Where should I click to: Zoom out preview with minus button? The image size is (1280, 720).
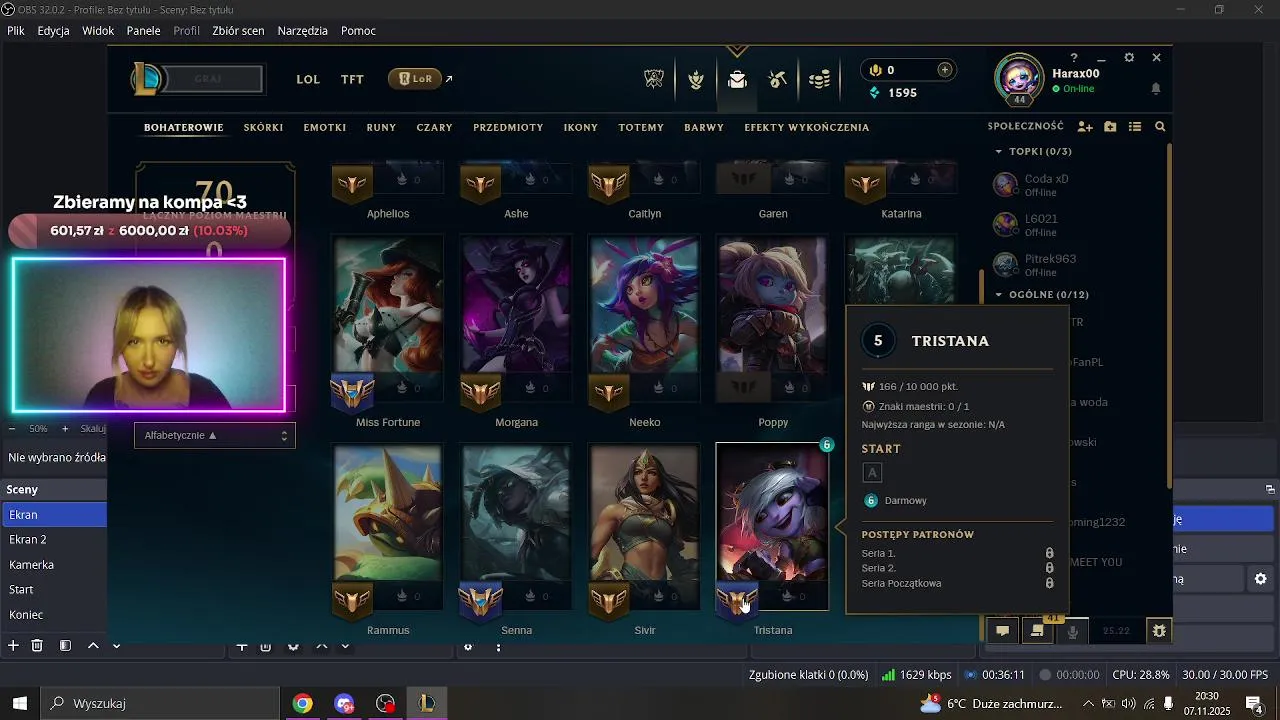pos(12,429)
